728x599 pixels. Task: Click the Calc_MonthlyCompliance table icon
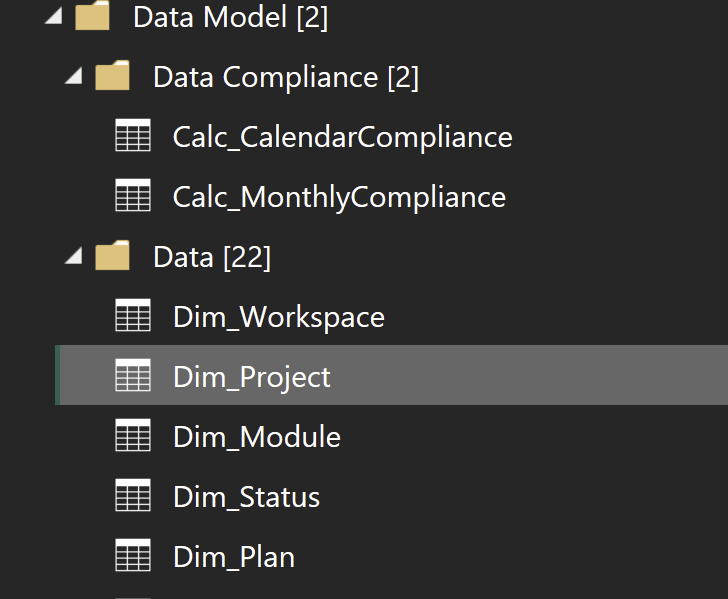coord(133,197)
